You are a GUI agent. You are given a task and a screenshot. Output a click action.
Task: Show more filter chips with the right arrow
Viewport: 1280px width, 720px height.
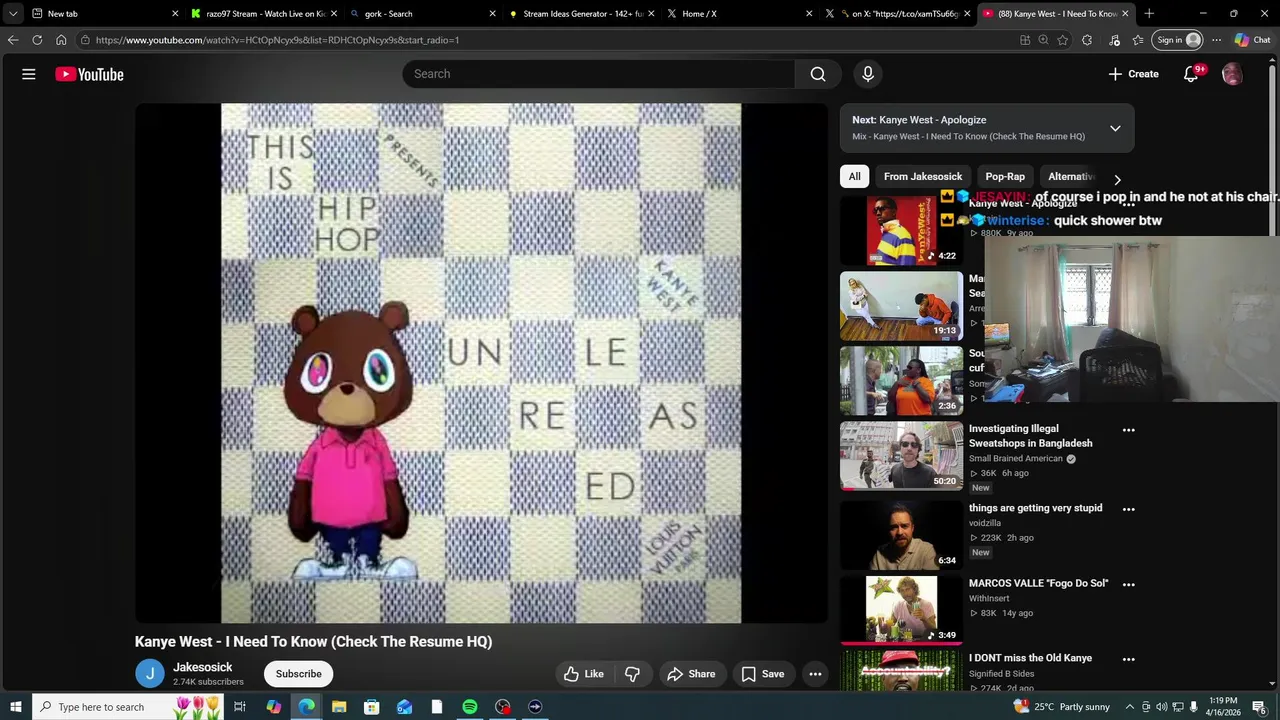(x=1117, y=179)
